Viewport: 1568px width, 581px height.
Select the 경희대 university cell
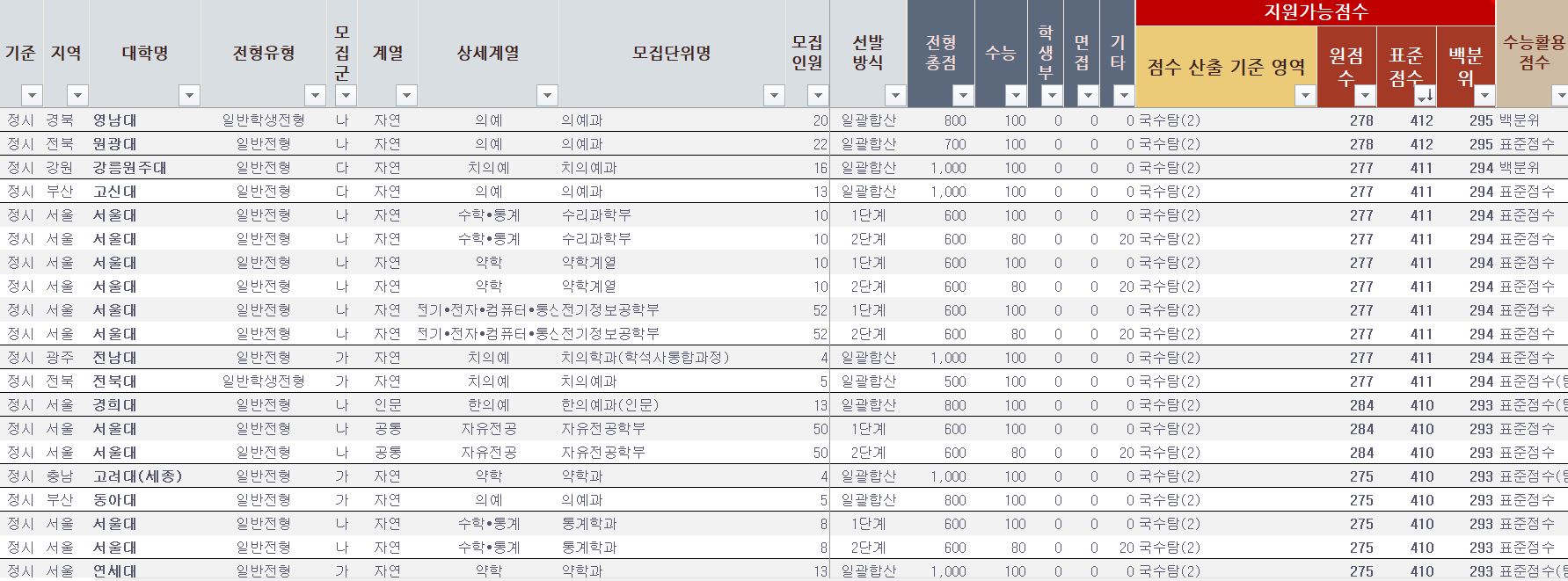(x=145, y=405)
